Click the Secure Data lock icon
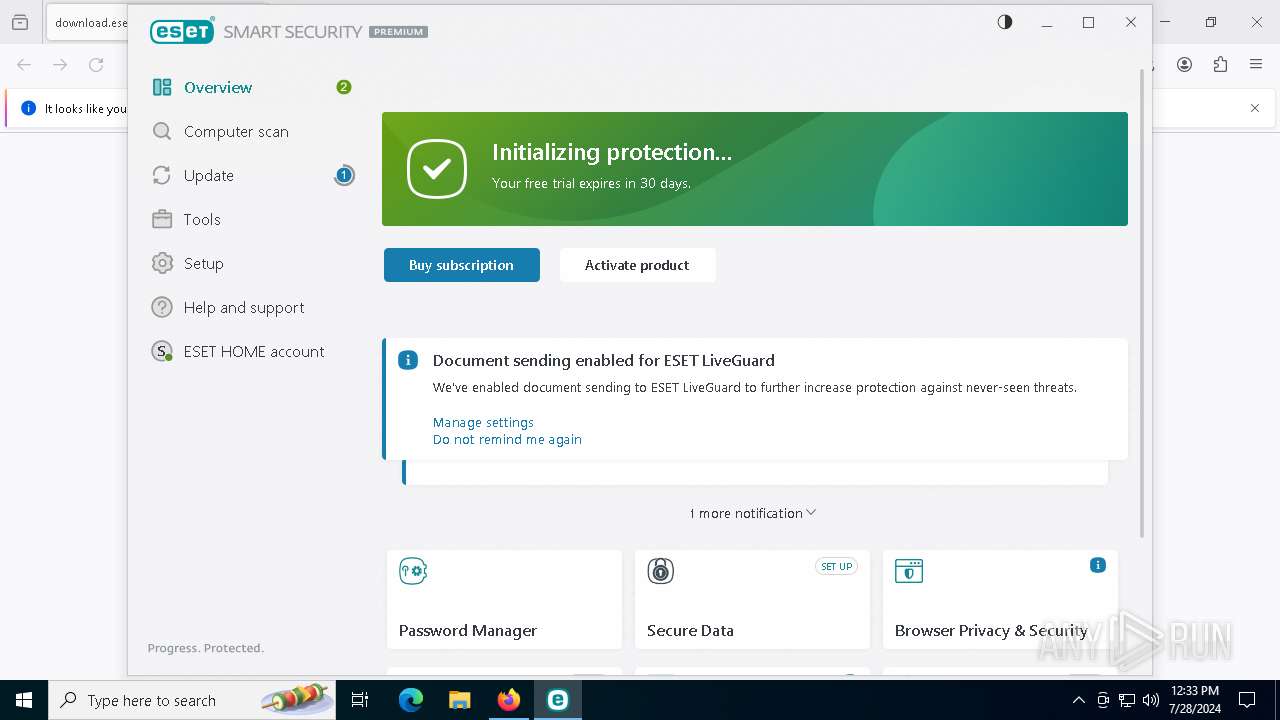 point(661,571)
